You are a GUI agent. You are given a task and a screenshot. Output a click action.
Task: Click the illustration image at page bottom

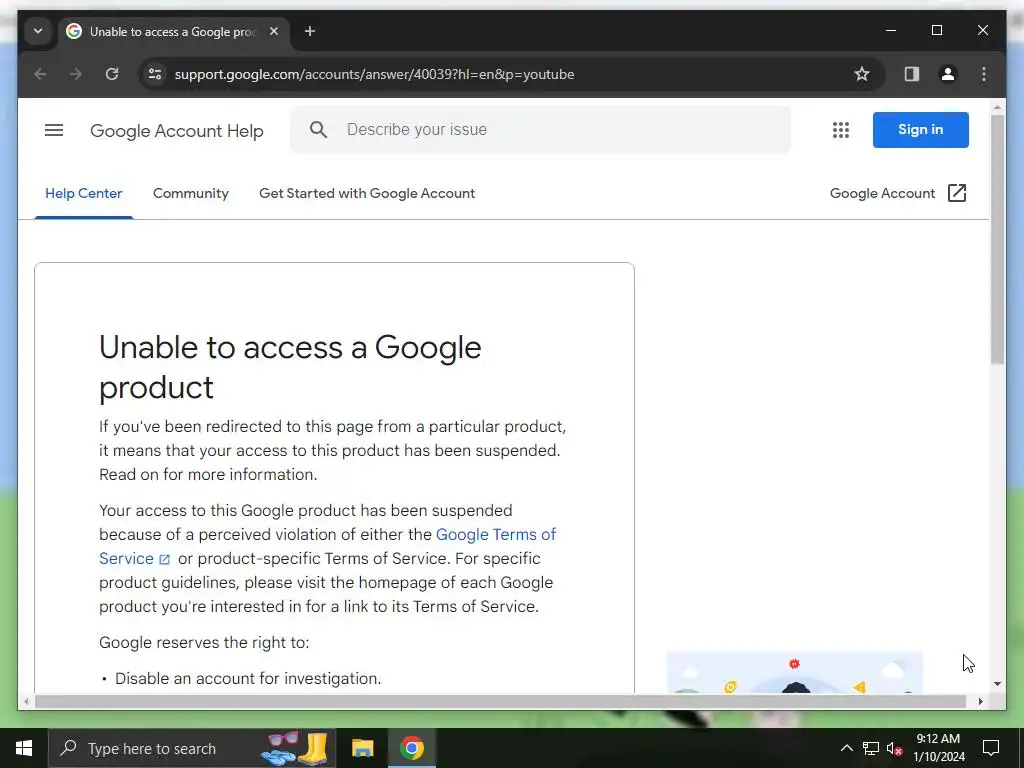pyautogui.click(x=794, y=673)
